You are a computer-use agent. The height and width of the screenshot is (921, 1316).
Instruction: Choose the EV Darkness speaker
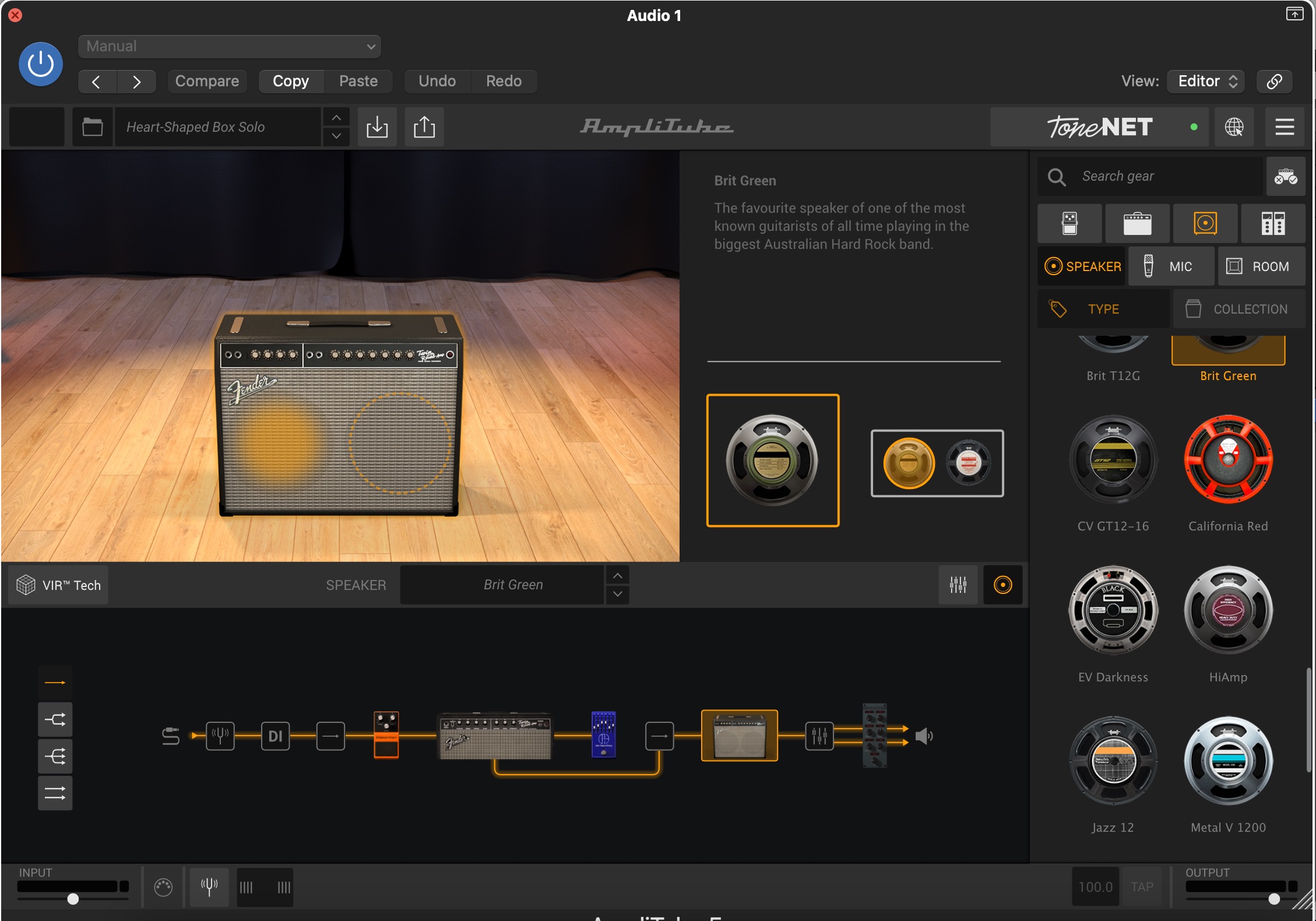tap(1113, 624)
